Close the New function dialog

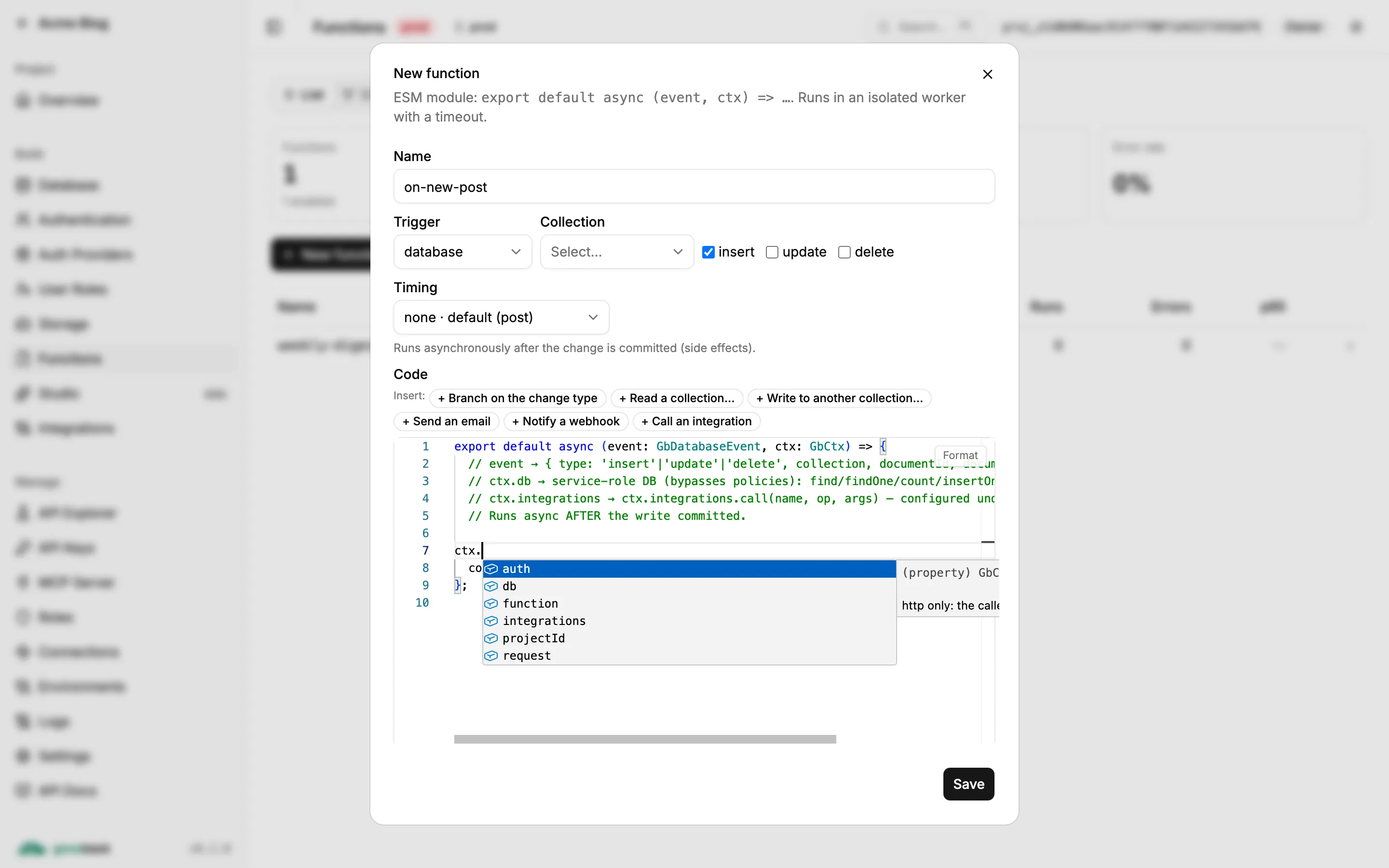(x=987, y=74)
